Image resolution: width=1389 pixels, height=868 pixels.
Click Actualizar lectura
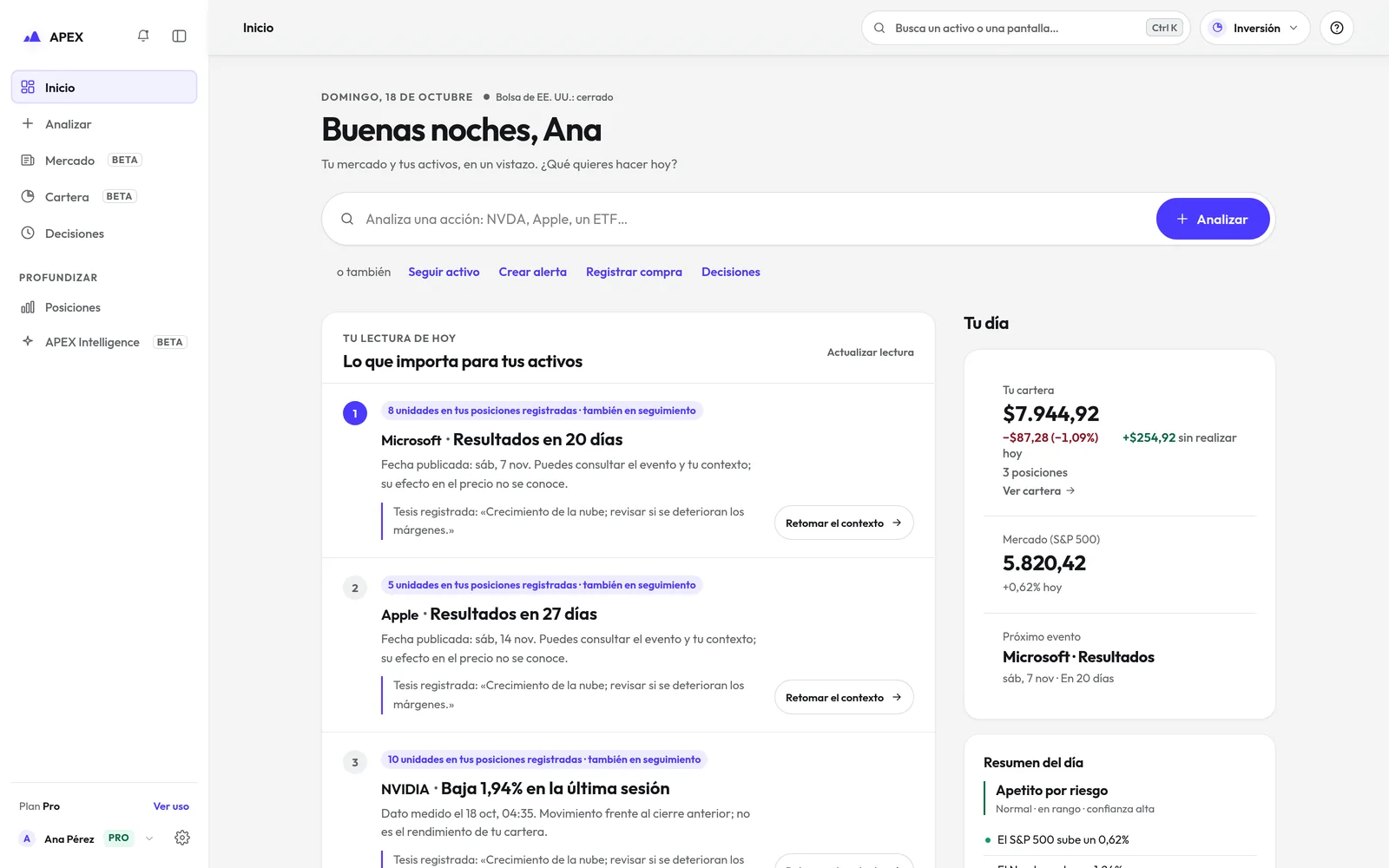pos(870,352)
